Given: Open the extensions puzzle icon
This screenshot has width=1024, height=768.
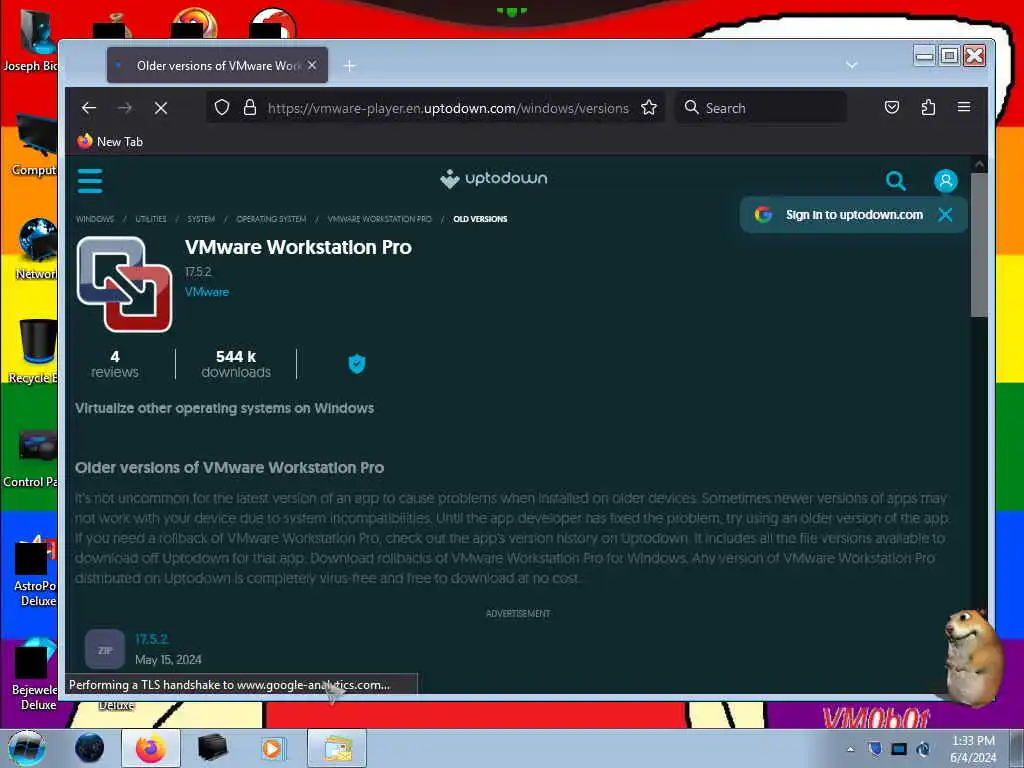Looking at the screenshot, I should pyautogui.click(x=928, y=107).
